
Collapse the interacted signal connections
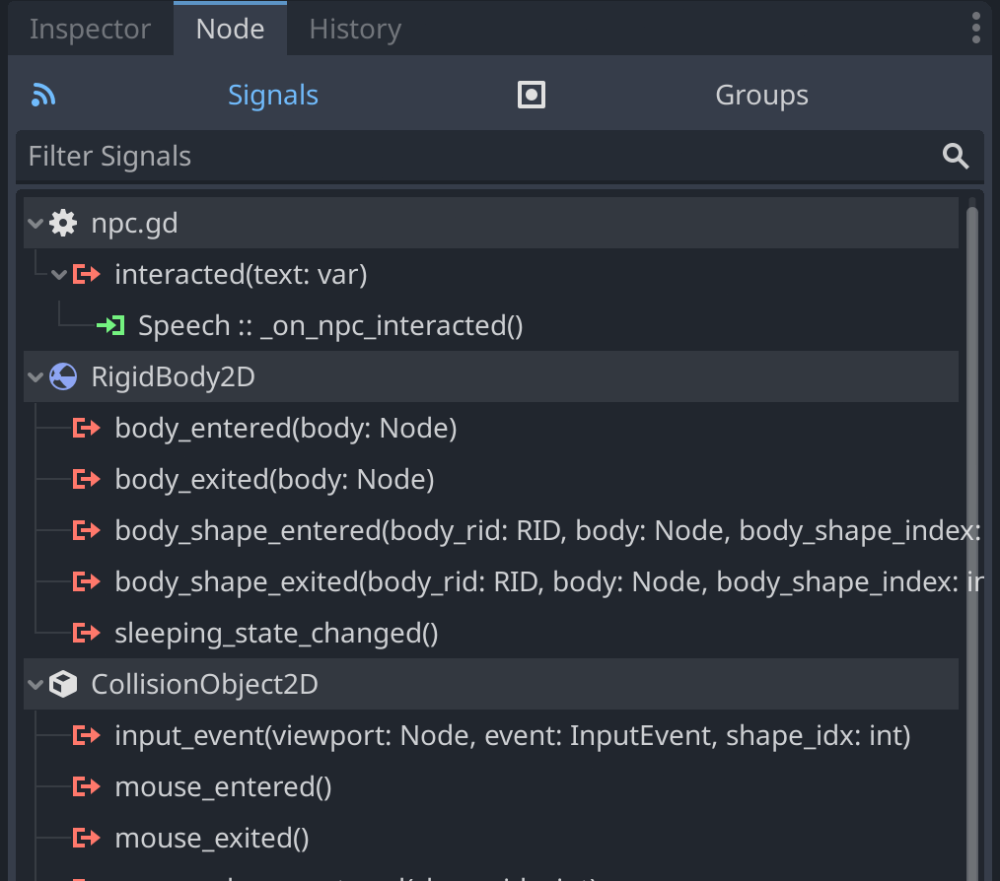tap(59, 274)
